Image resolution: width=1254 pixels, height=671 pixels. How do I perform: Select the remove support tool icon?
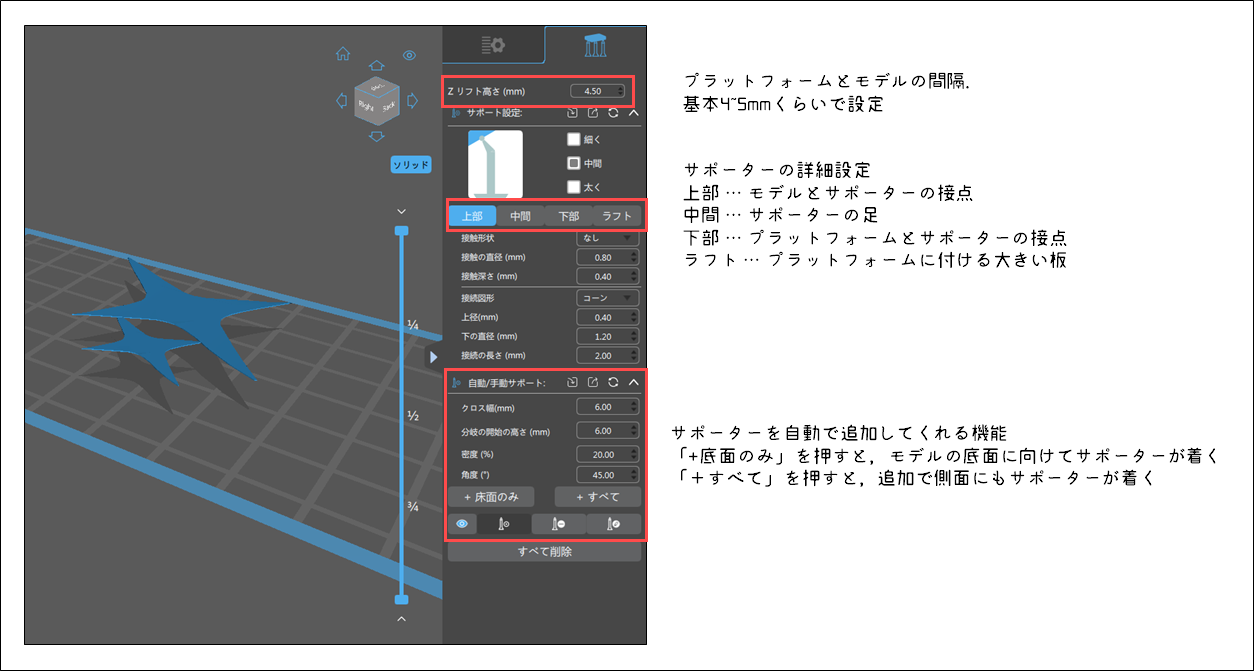pyautogui.click(x=559, y=523)
